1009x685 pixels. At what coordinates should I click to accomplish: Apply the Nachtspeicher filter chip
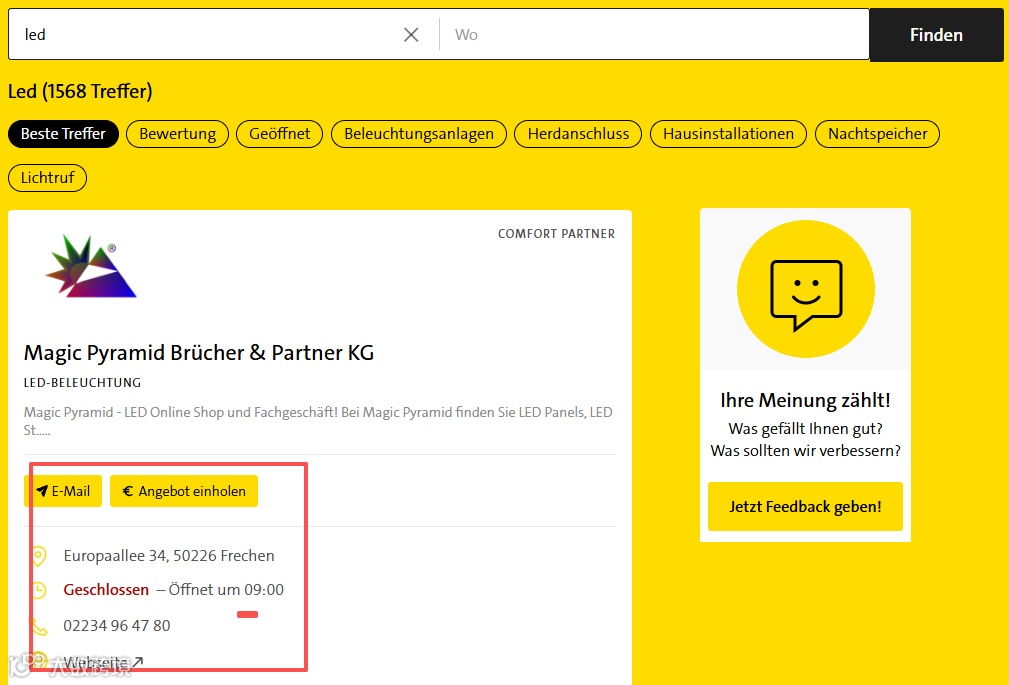click(x=877, y=134)
